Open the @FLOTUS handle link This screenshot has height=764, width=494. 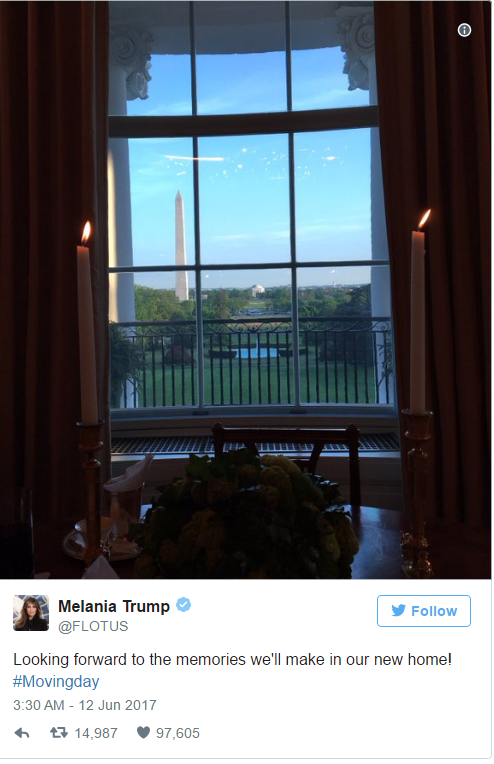pyautogui.click(x=93, y=626)
